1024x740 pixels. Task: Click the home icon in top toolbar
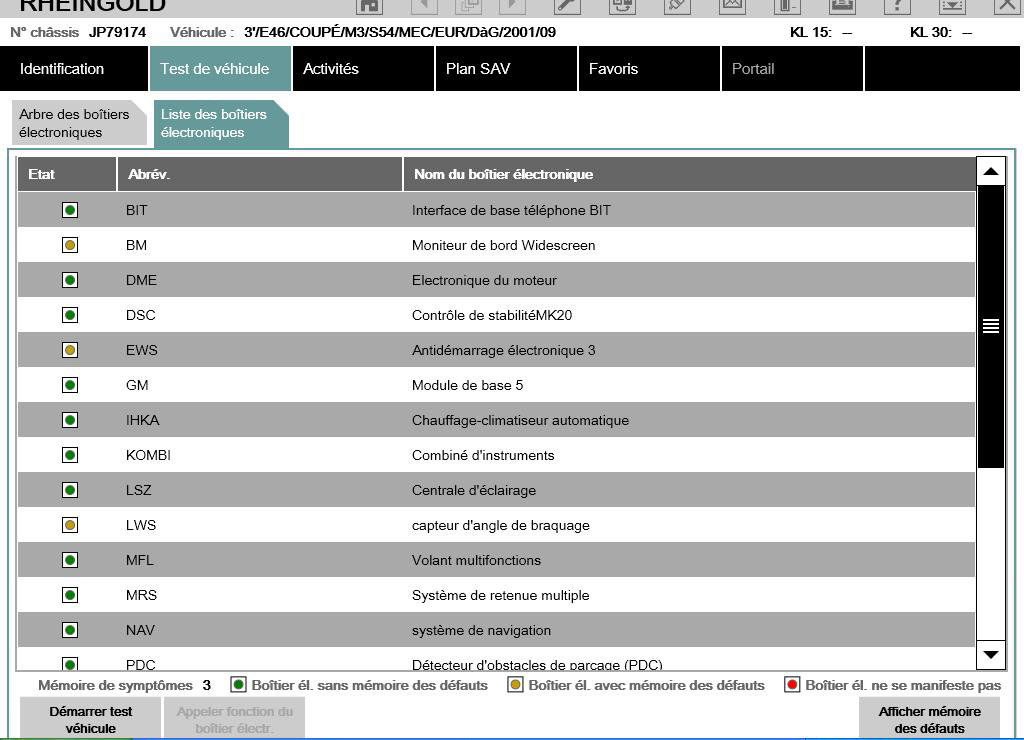370,6
